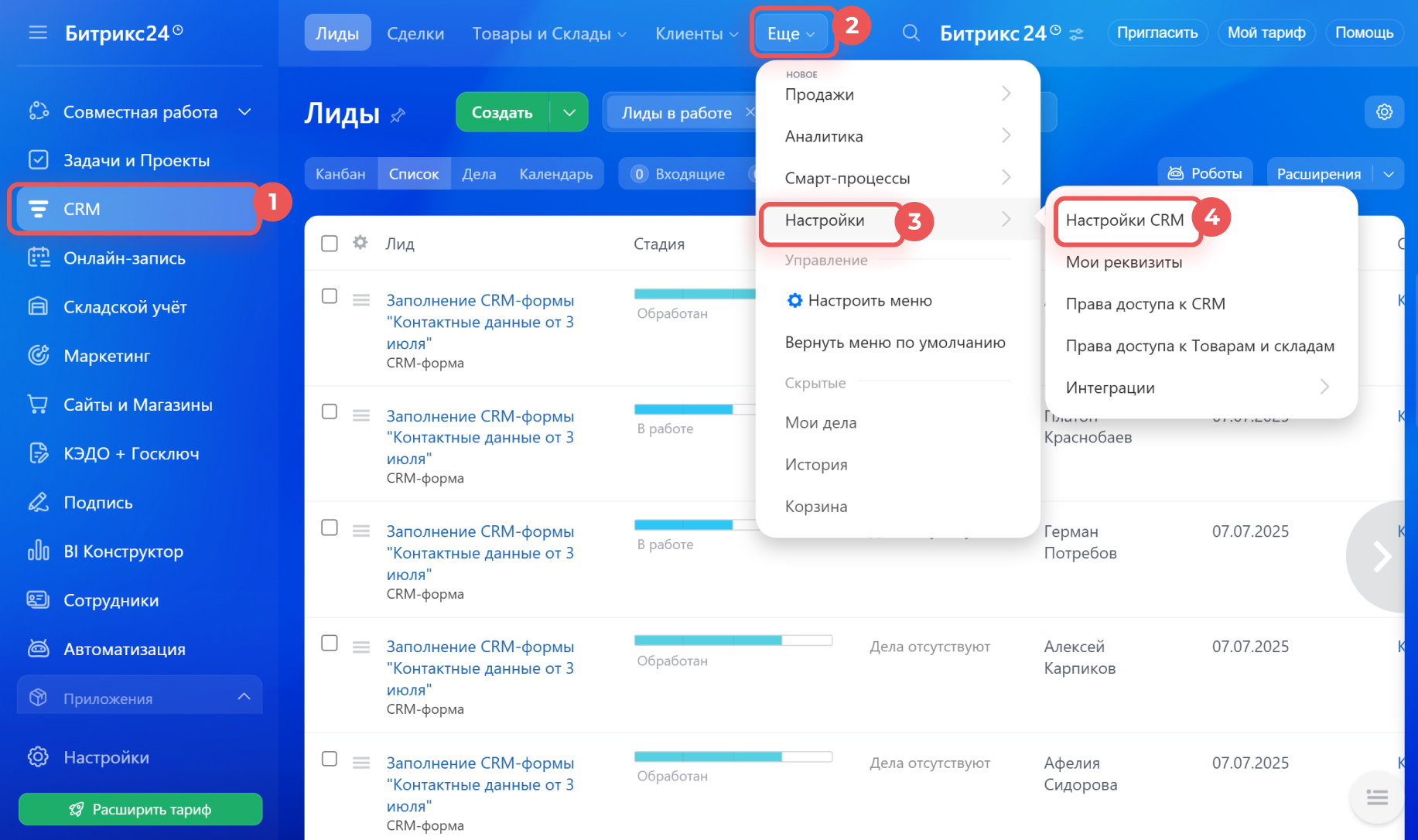The image size is (1418, 840).
Task: Check the first lead row with Обработан stage
Action: pyautogui.click(x=330, y=296)
